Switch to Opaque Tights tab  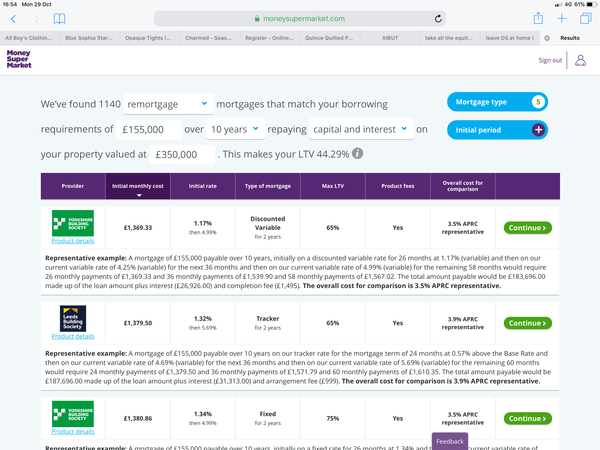click(150, 38)
